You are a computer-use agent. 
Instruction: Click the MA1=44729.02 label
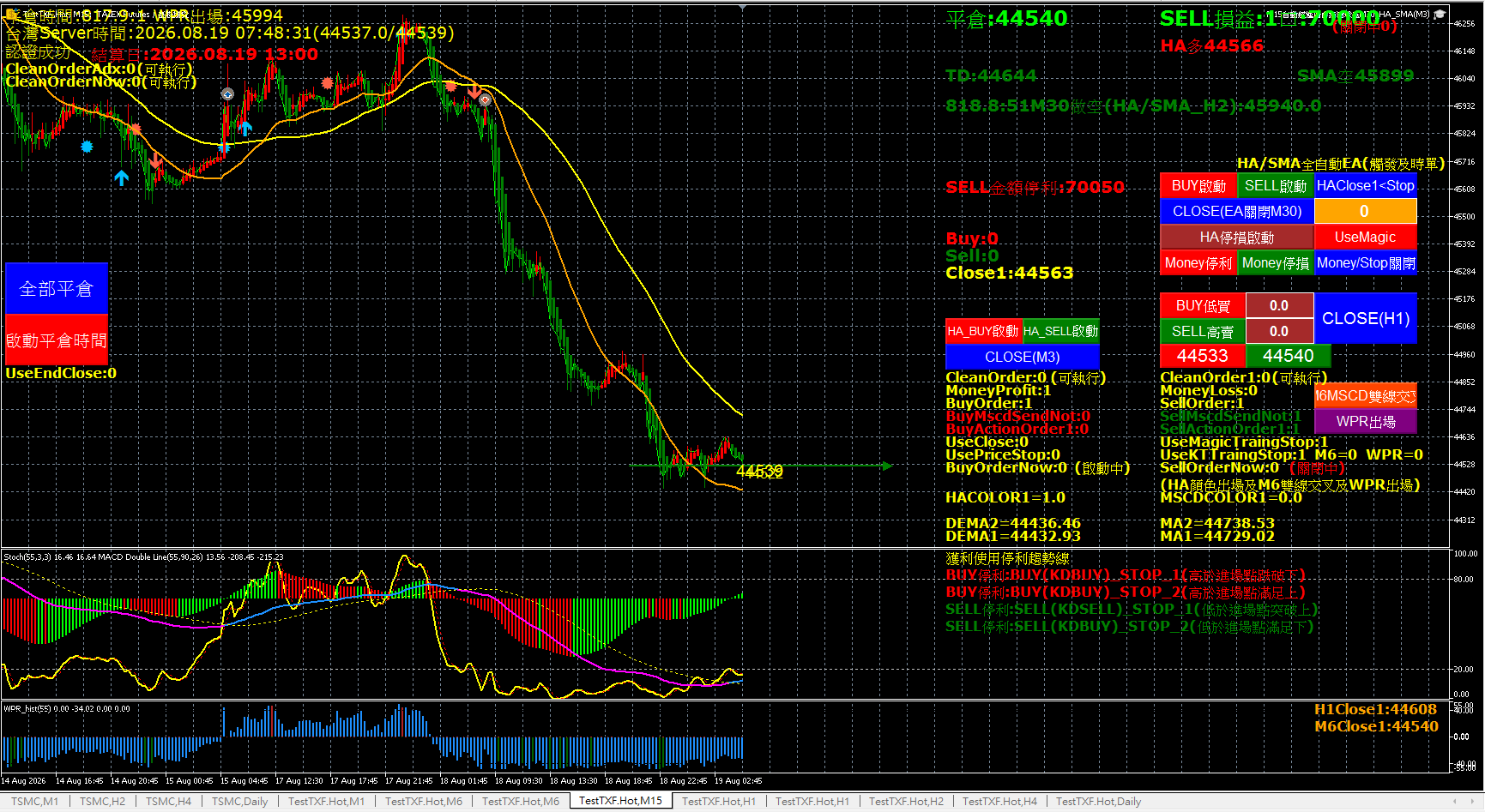1217,536
